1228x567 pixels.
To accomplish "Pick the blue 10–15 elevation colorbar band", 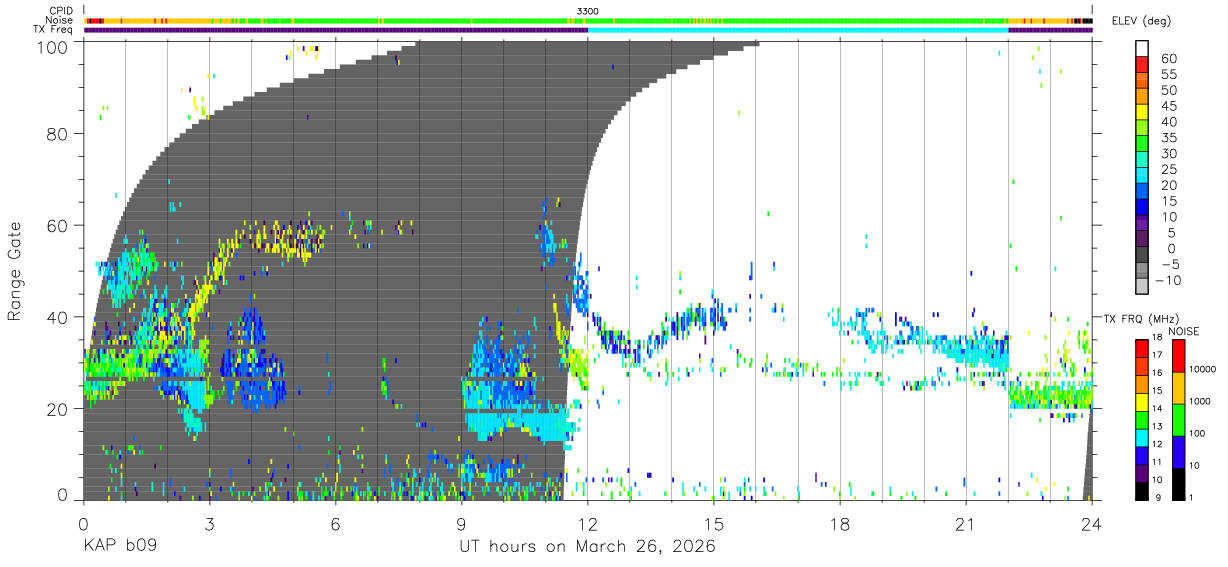I will [x=1142, y=208].
